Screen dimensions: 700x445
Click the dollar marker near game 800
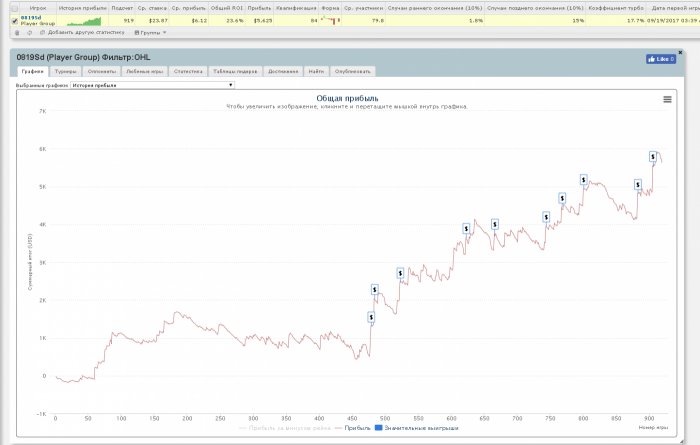pyautogui.click(x=584, y=180)
